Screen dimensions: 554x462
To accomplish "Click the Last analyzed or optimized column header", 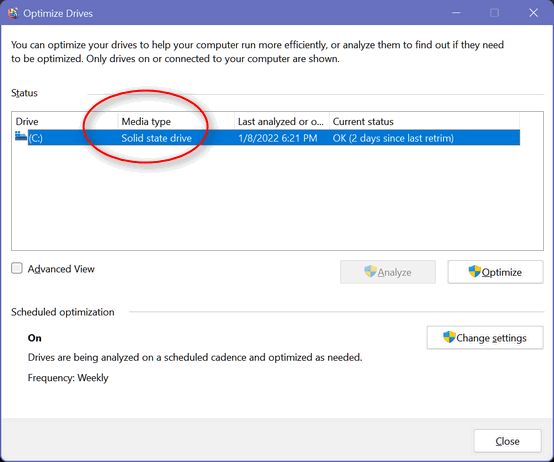I will (x=282, y=122).
